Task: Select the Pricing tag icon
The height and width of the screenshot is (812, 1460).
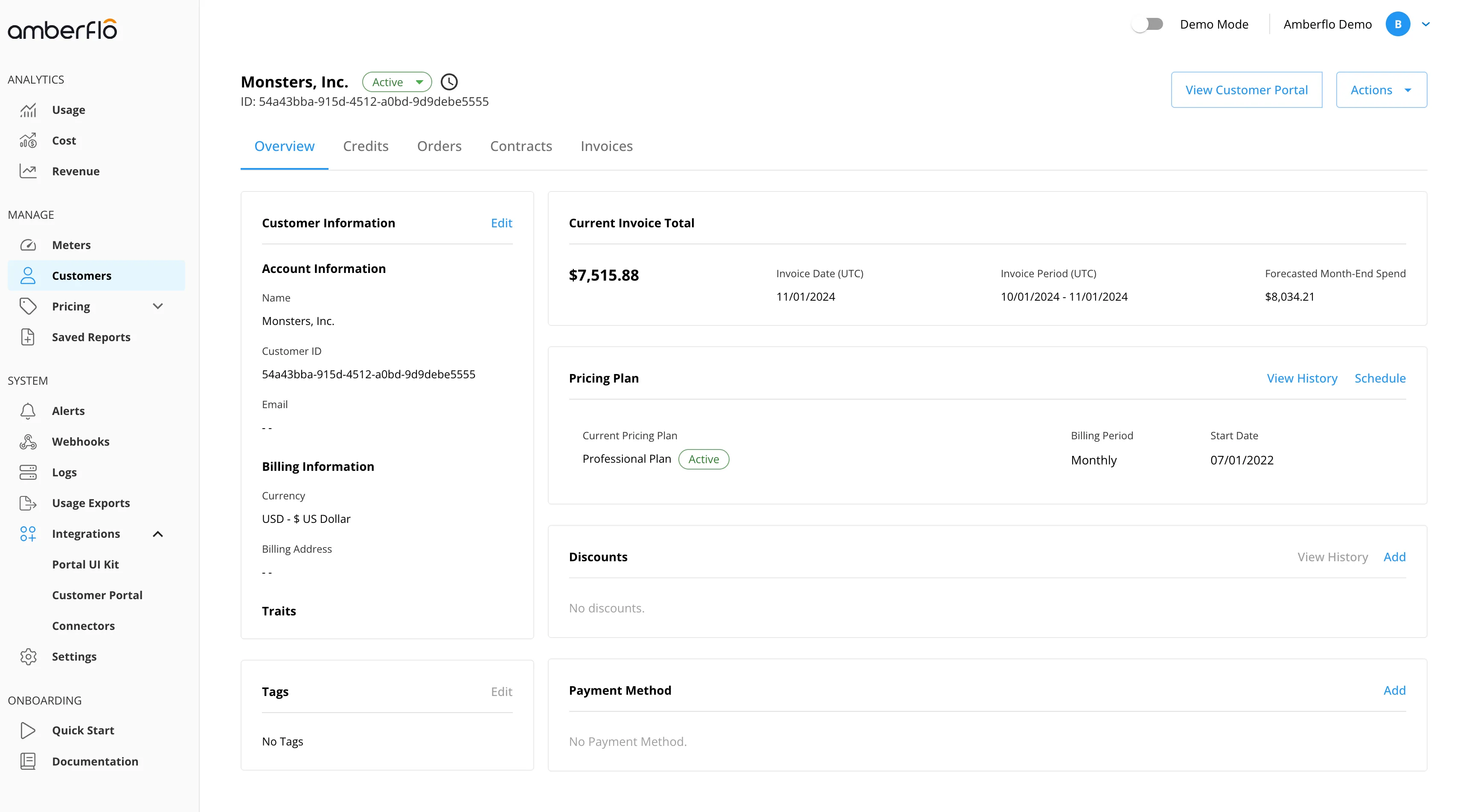Action: [x=28, y=306]
